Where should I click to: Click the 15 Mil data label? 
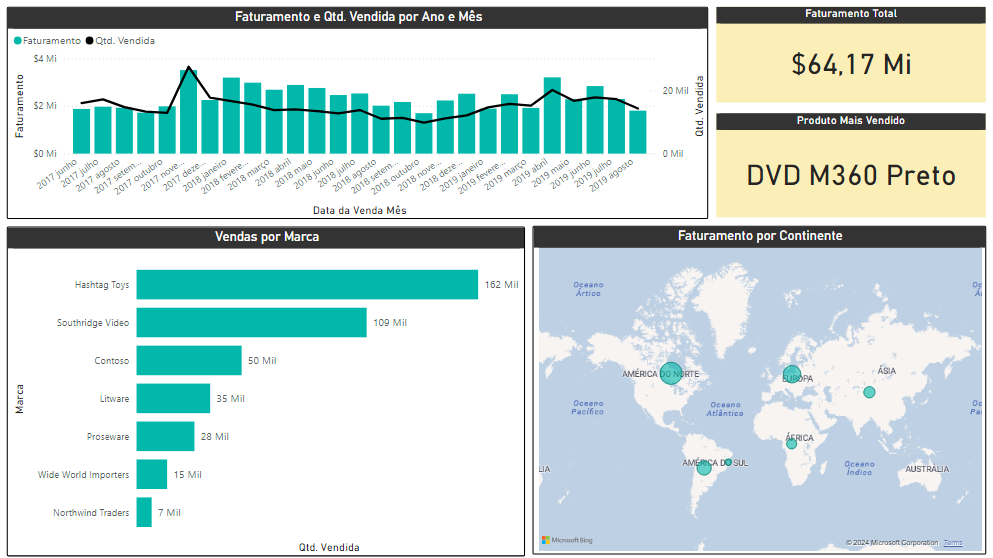coord(187,475)
